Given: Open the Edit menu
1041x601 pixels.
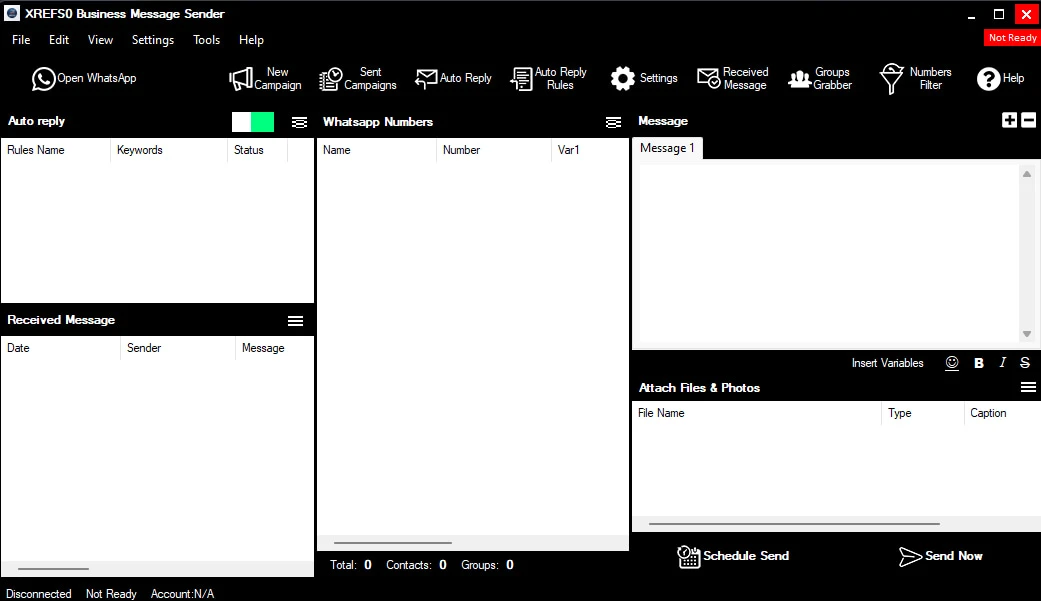Looking at the screenshot, I should 59,40.
